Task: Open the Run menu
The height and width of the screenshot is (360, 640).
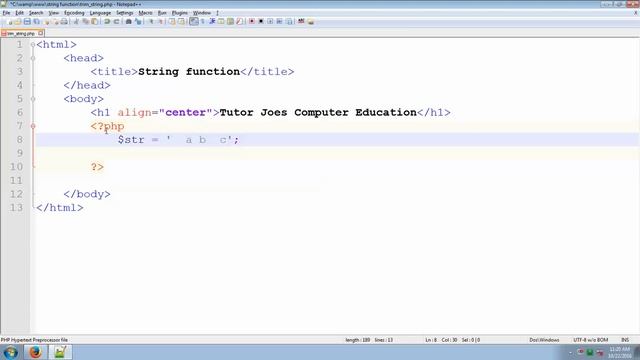Action: (162, 13)
